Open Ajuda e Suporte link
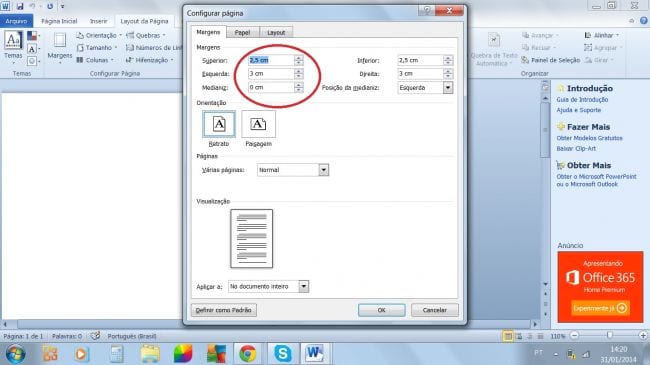 point(578,110)
